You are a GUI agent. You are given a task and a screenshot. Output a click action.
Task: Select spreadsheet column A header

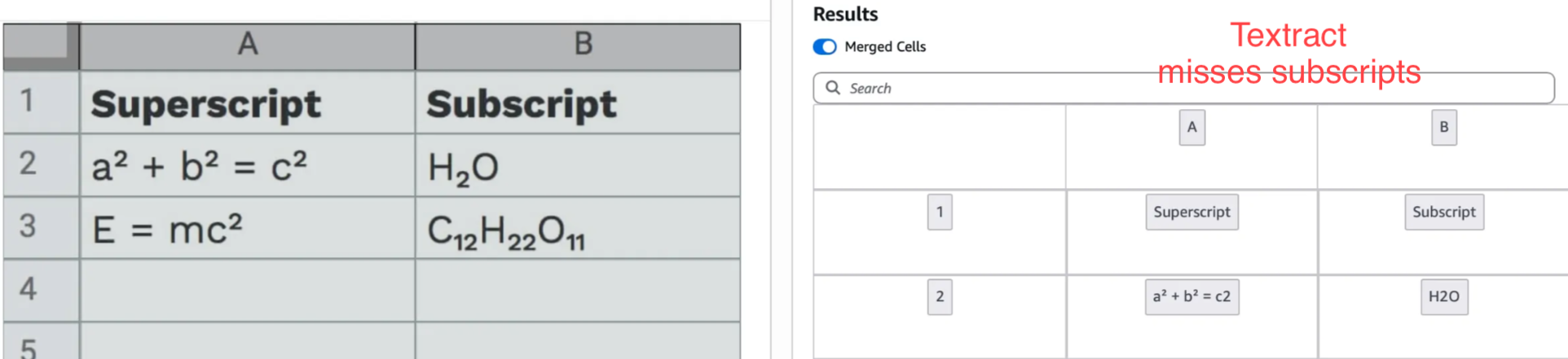tap(247, 45)
